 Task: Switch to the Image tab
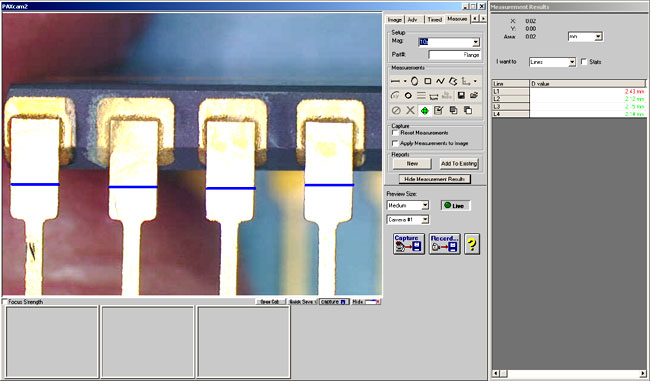coord(395,20)
